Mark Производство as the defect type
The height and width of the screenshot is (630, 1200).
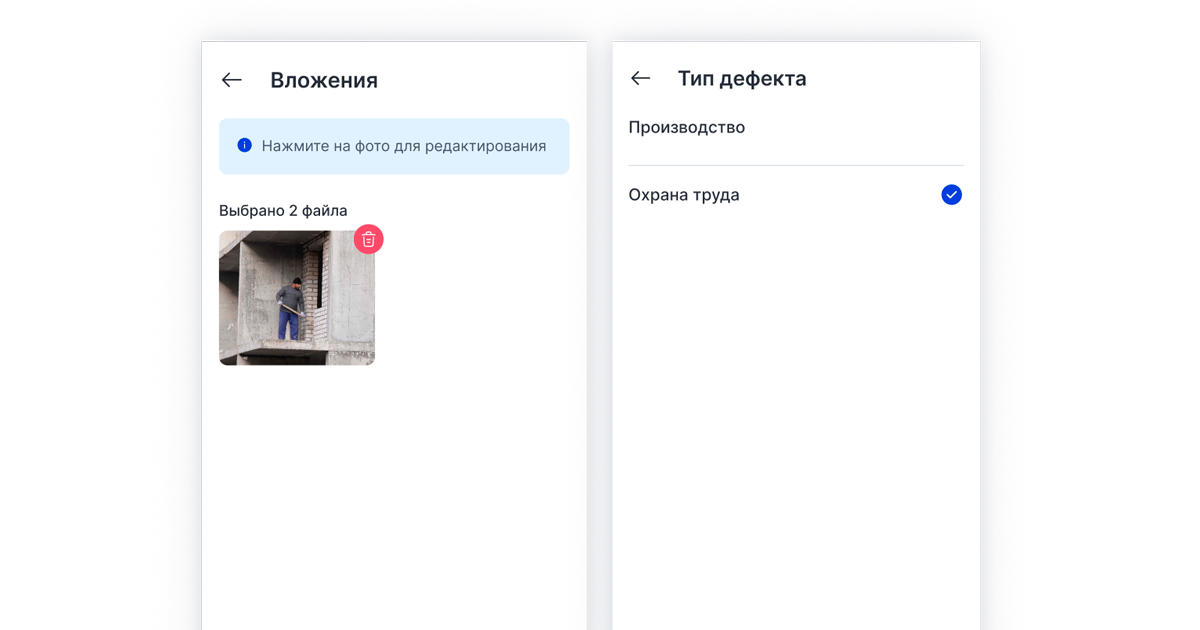pyautogui.click(x=687, y=127)
